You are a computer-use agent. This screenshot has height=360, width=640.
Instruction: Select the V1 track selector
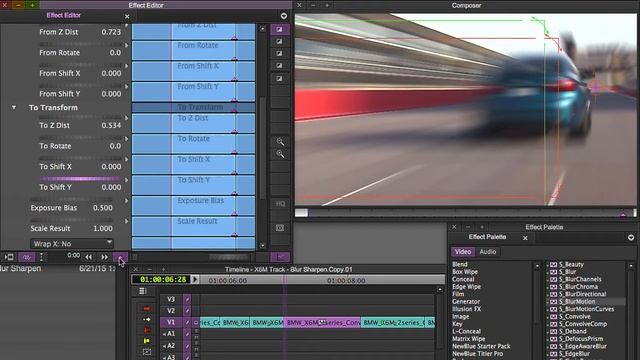click(x=171, y=322)
